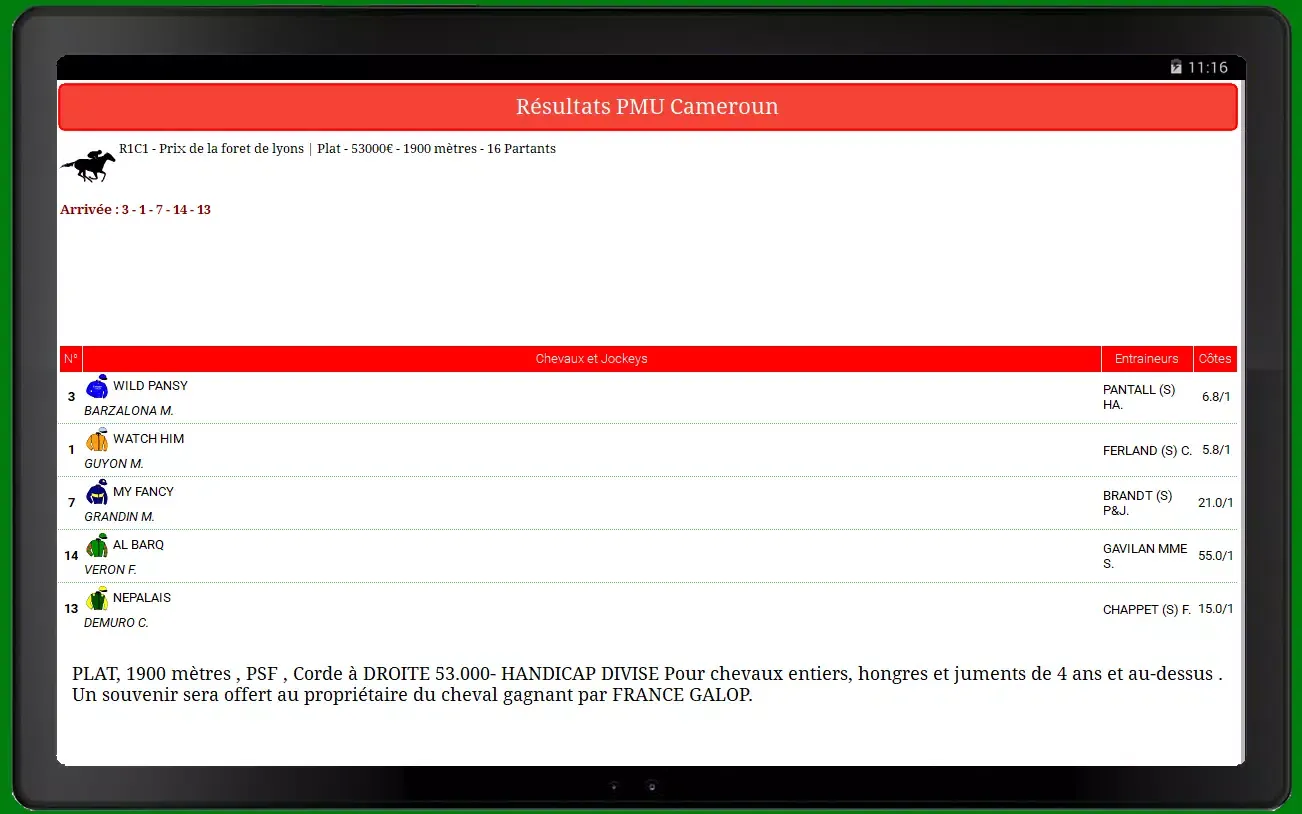Screen dimensions: 1302x814
Task: Click odds value 6.8/1
Action: pos(1216,397)
